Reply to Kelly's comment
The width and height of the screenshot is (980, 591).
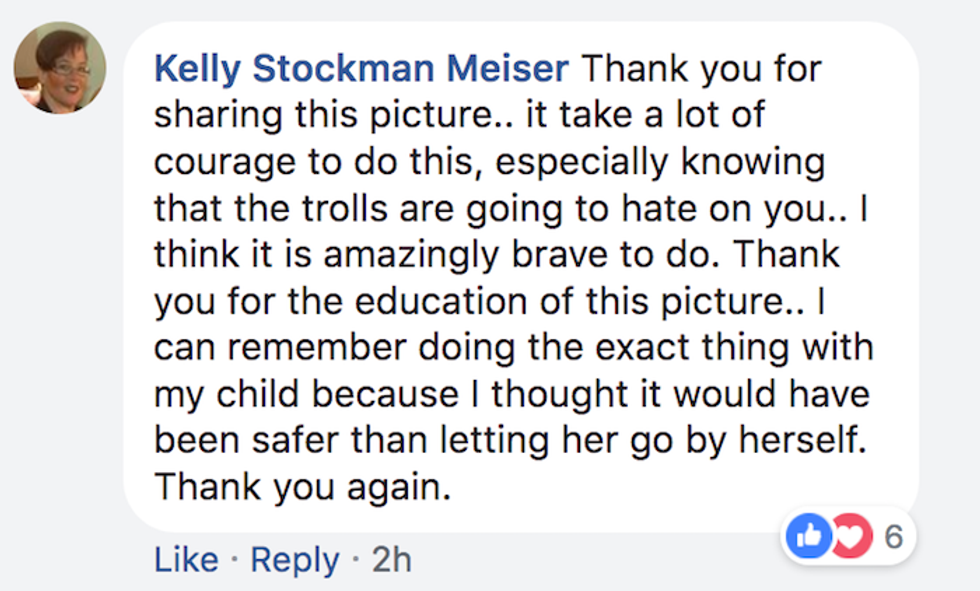pos(294,560)
